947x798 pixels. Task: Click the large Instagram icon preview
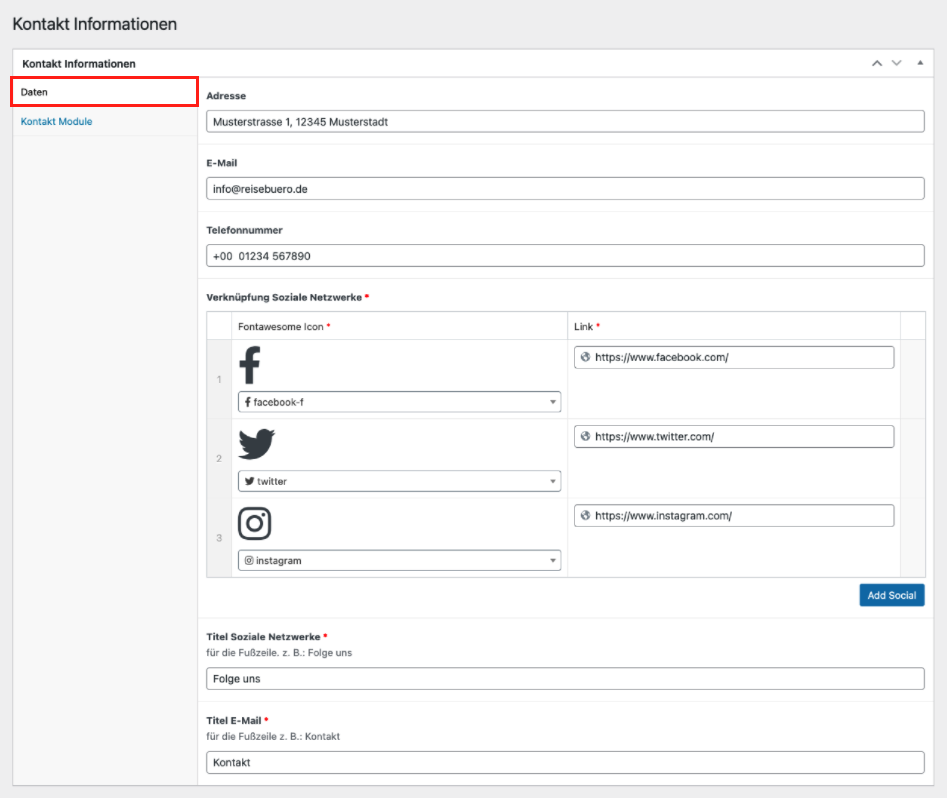pos(254,523)
